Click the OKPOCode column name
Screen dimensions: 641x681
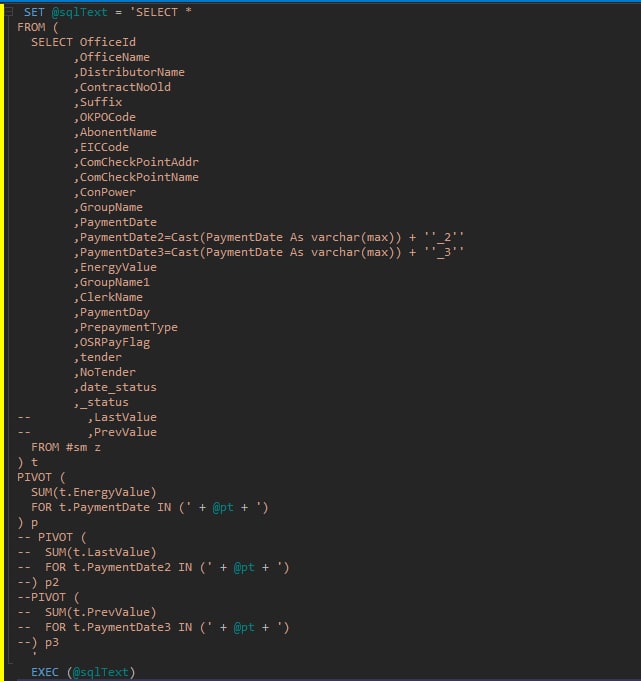click(108, 117)
